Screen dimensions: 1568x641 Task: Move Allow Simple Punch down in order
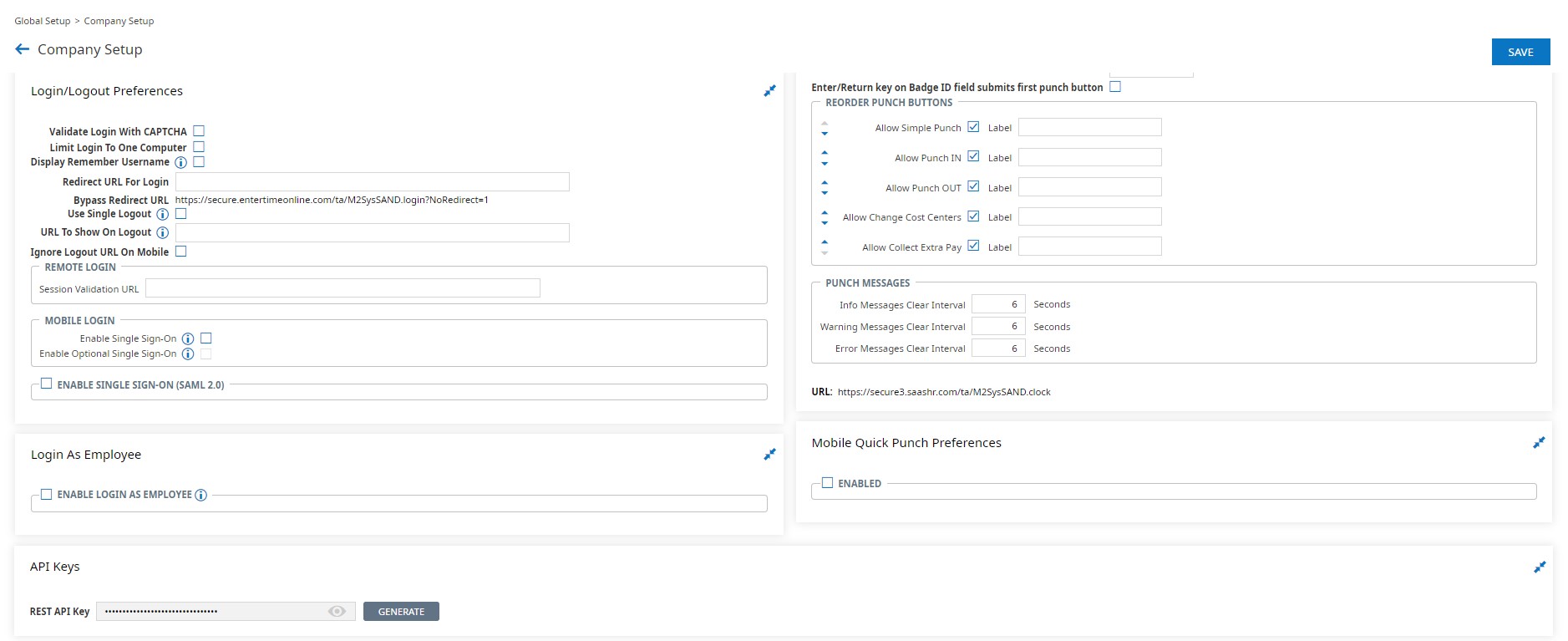point(825,134)
